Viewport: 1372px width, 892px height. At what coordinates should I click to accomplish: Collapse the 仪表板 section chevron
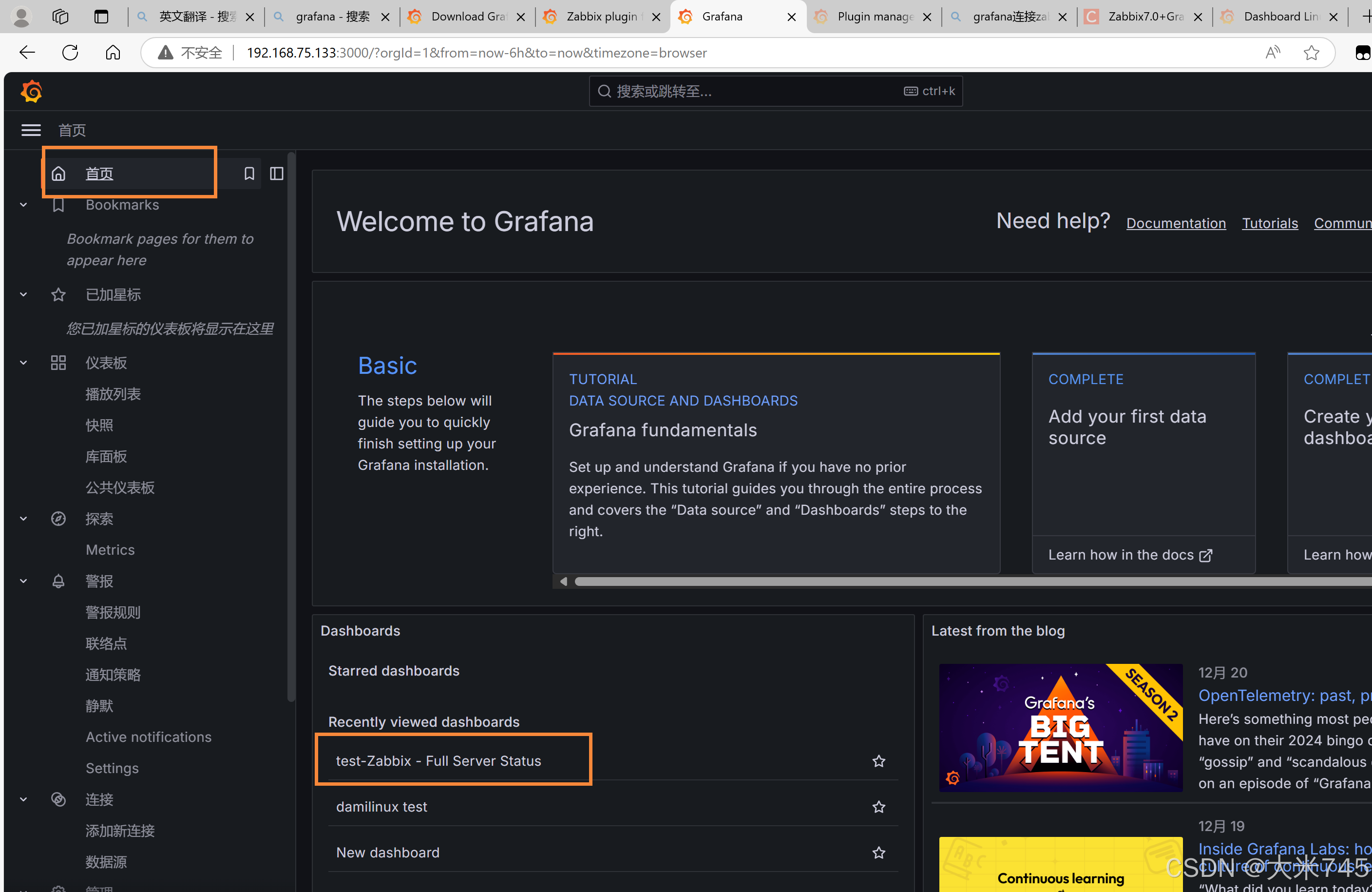tap(24, 363)
